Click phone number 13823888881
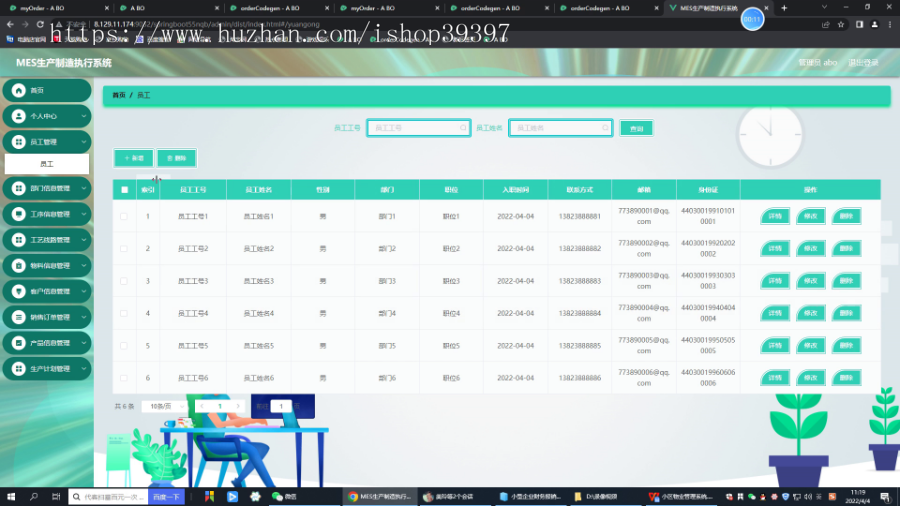Viewport: 900px width, 506px height. coord(580,216)
